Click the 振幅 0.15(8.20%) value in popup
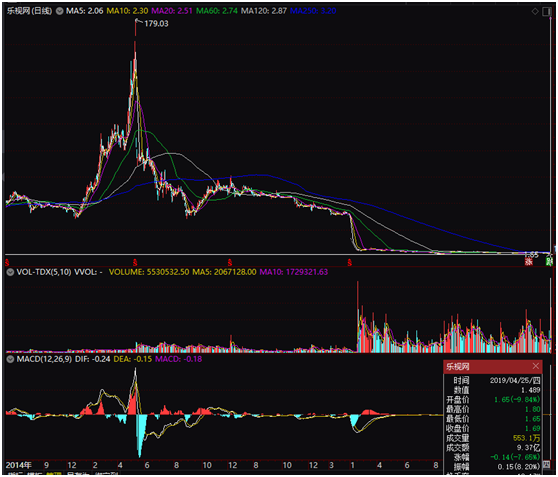This screenshot has height=477, width=558. point(519,467)
